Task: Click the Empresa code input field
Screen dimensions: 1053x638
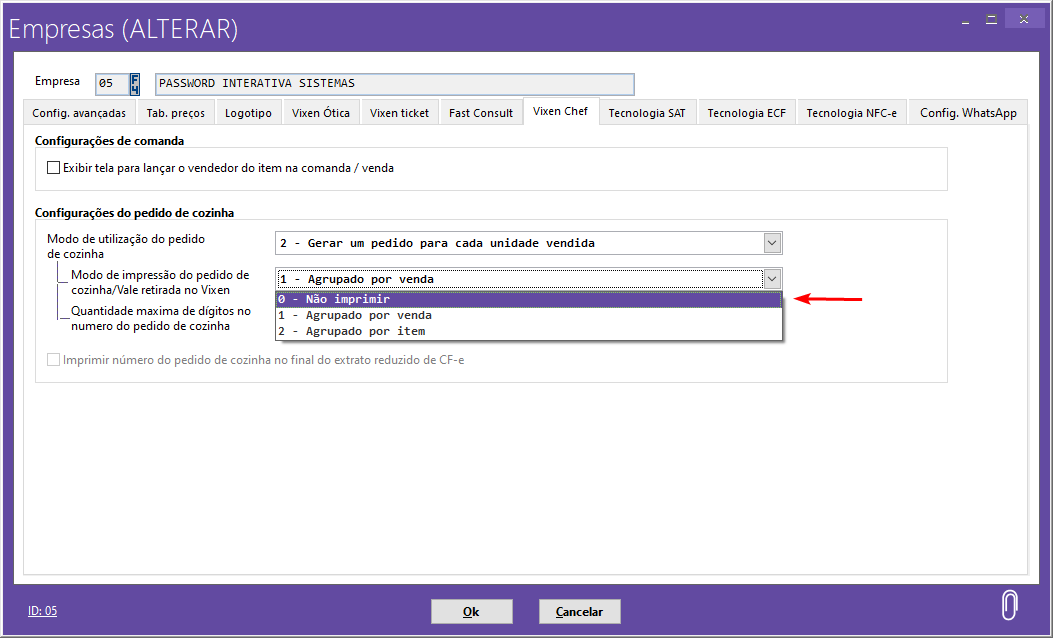Action: coord(110,83)
